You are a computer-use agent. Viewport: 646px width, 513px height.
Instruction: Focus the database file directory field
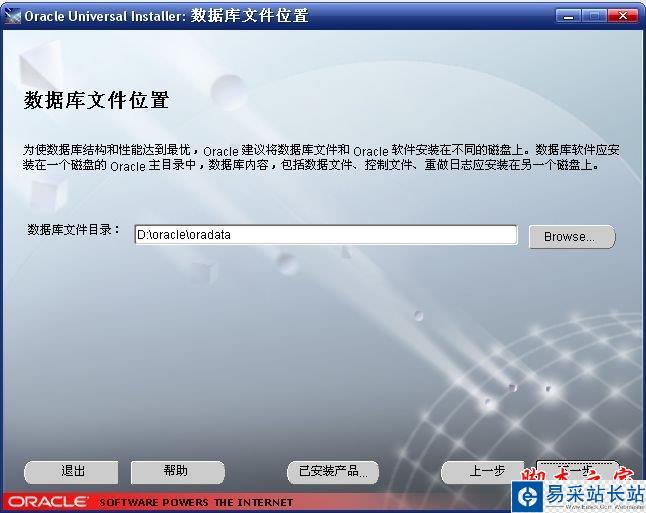[x=325, y=235]
